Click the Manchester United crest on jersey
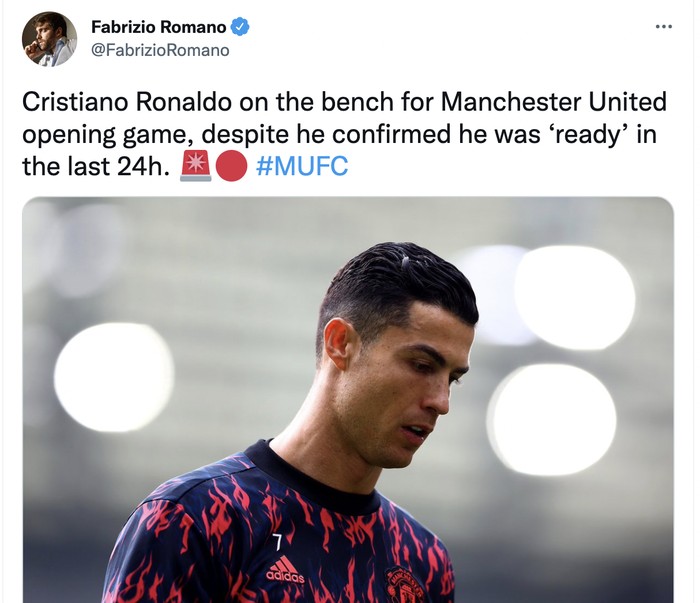The image size is (700, 603). pos(405,584)
